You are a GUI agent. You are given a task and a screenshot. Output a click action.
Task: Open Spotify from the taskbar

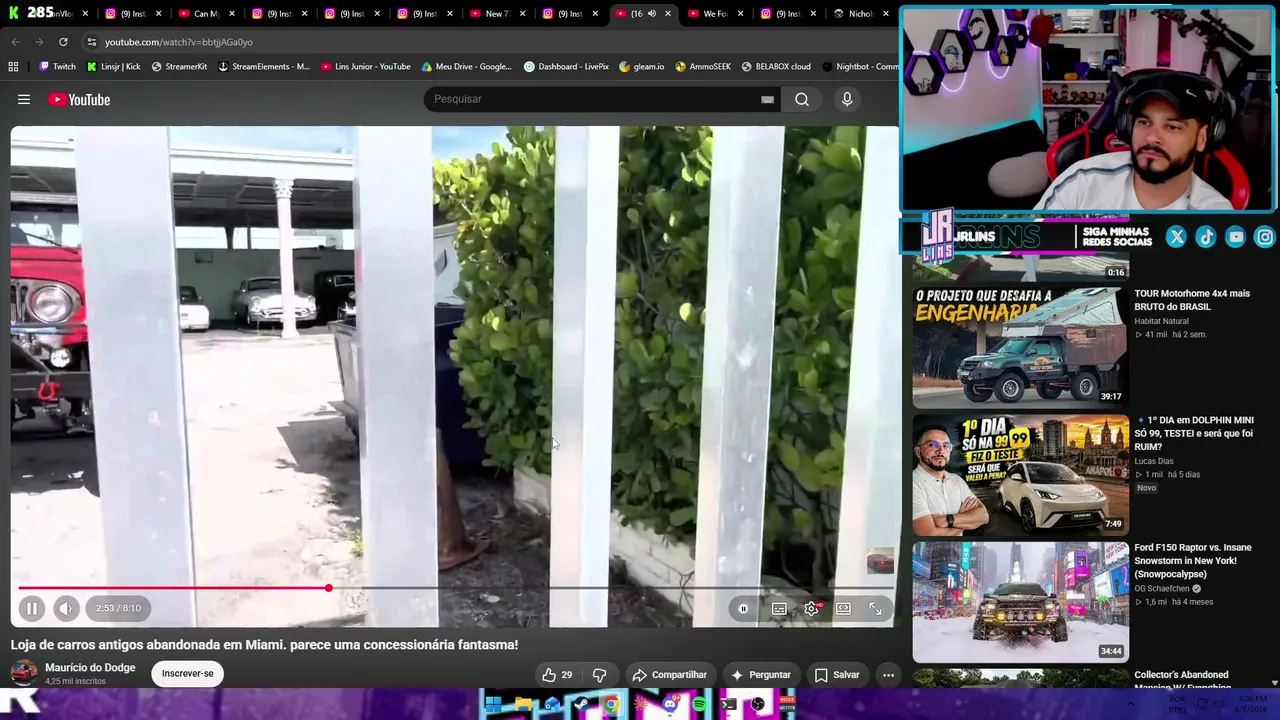click(x=699, y=704)
